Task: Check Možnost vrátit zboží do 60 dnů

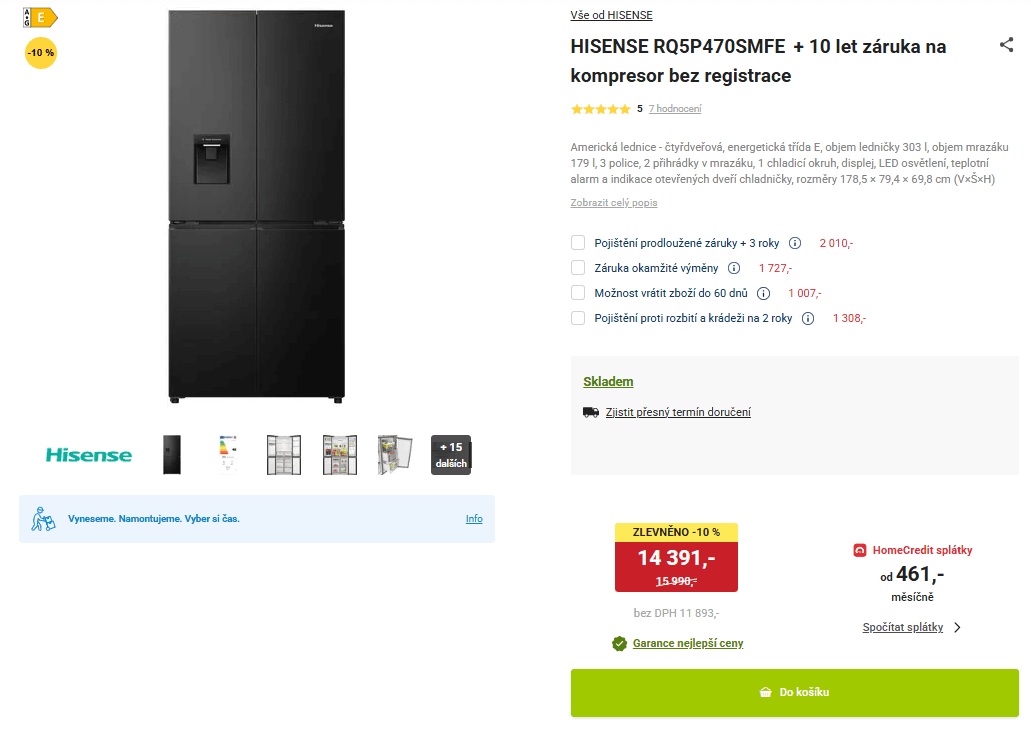Action: pos(577,293)
